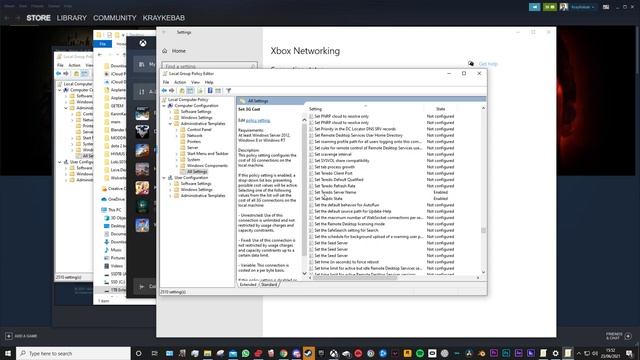The height and width of the screenshot is (360, 640).
Task: Click the Windows Start button
Action: tap(8, 353)
